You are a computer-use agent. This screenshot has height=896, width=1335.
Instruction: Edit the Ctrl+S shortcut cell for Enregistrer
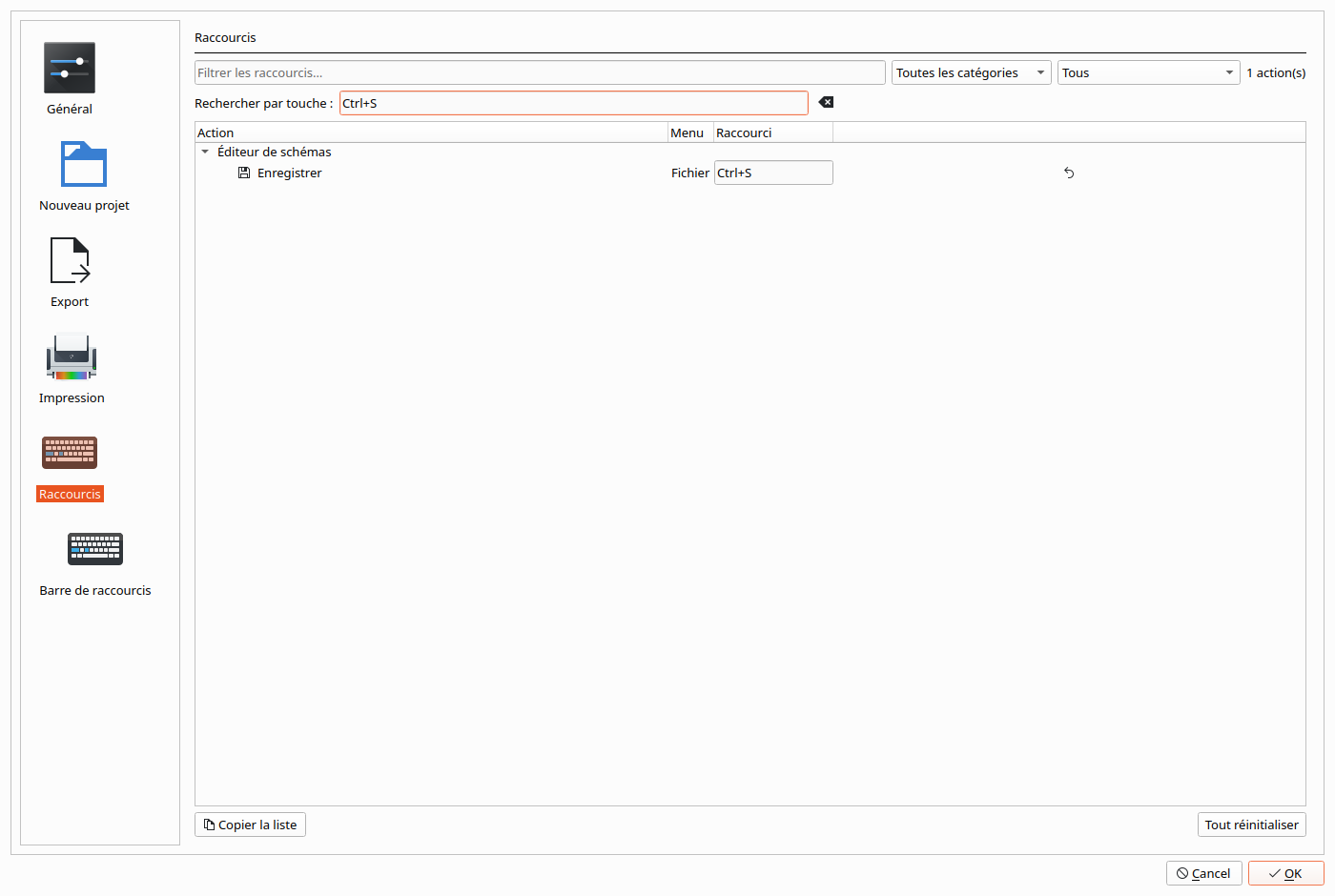[773, 173]
